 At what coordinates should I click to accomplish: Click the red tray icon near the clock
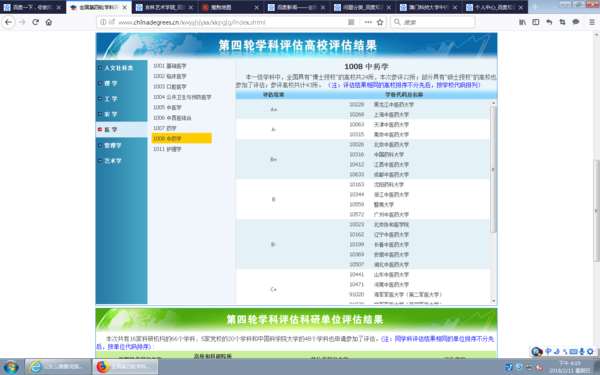(540, 368)
